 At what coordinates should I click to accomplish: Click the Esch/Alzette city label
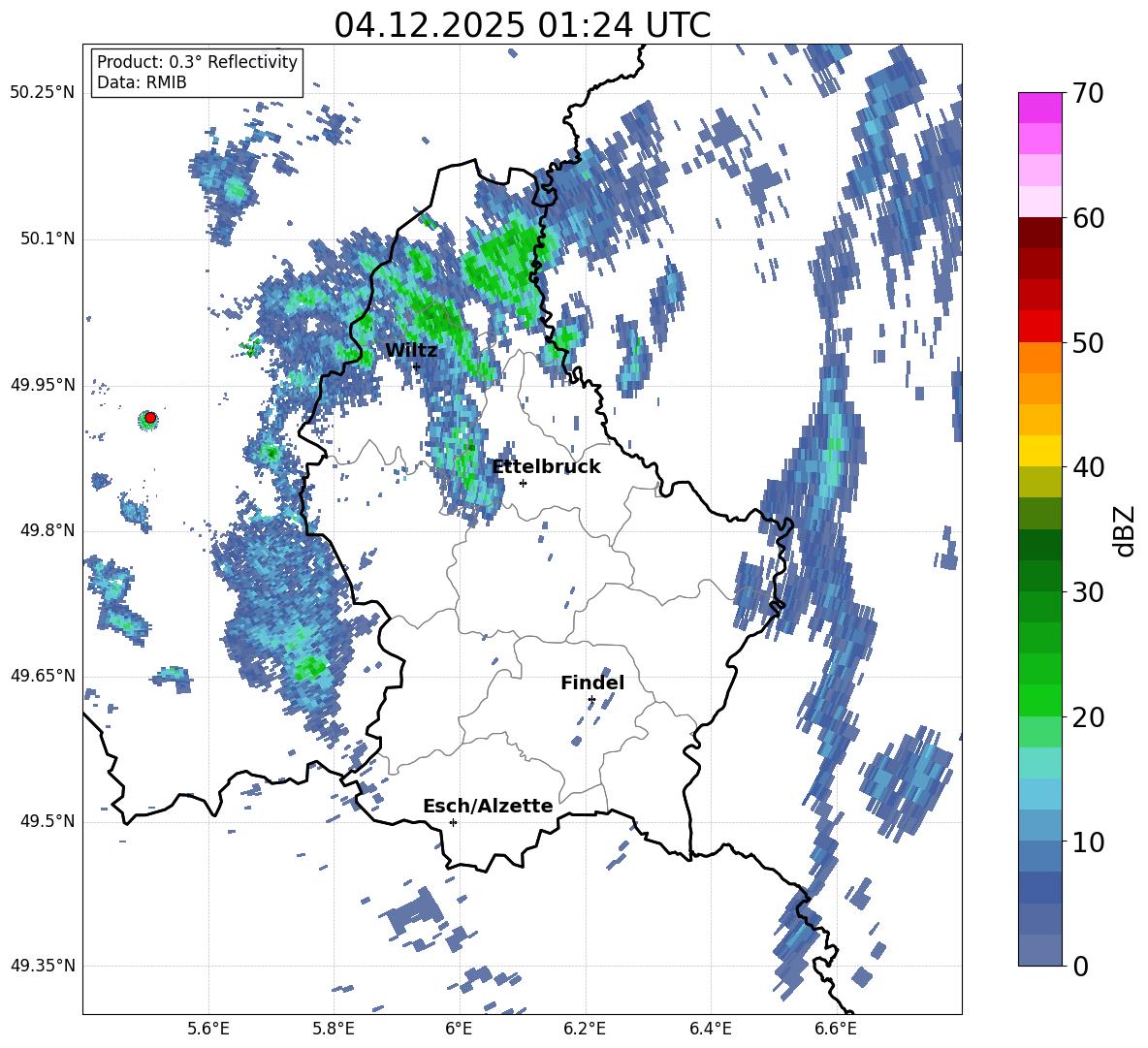488,807
